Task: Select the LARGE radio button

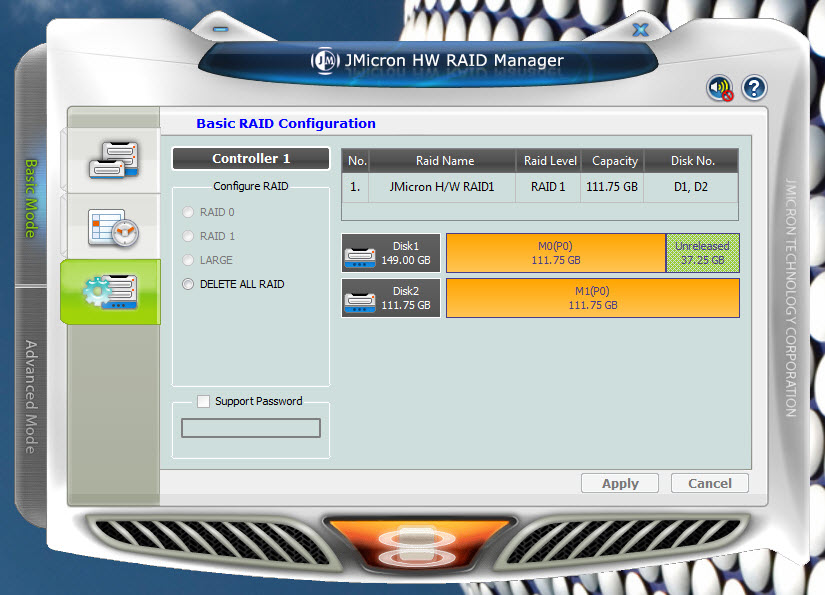Action: pyautogui.click(x=188, y=260)
